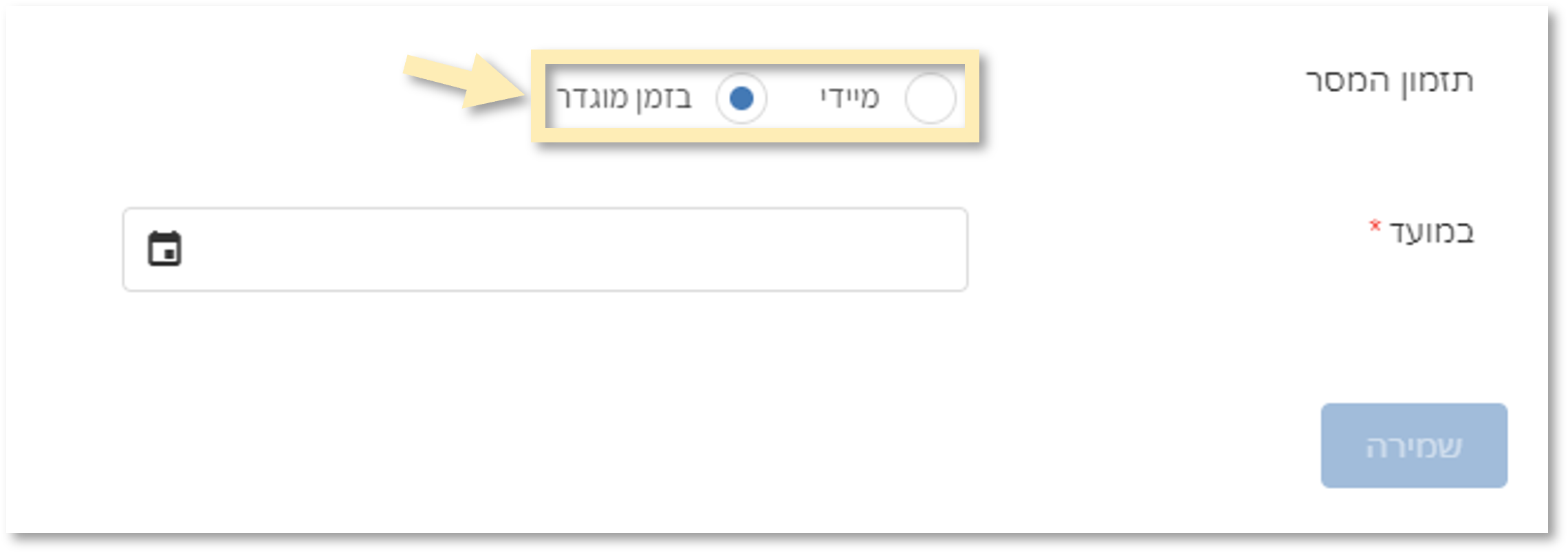Select the מיידי radio button
This screenshot has height=553, width=1568.
[930, 98]
